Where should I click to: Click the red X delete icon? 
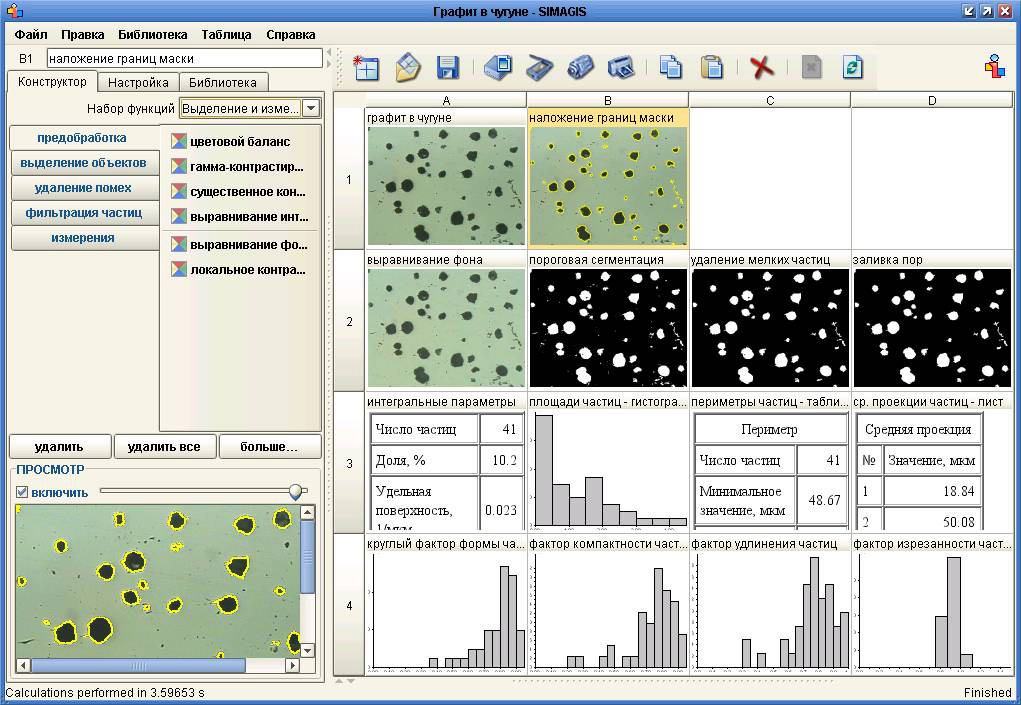coord(762,67)
